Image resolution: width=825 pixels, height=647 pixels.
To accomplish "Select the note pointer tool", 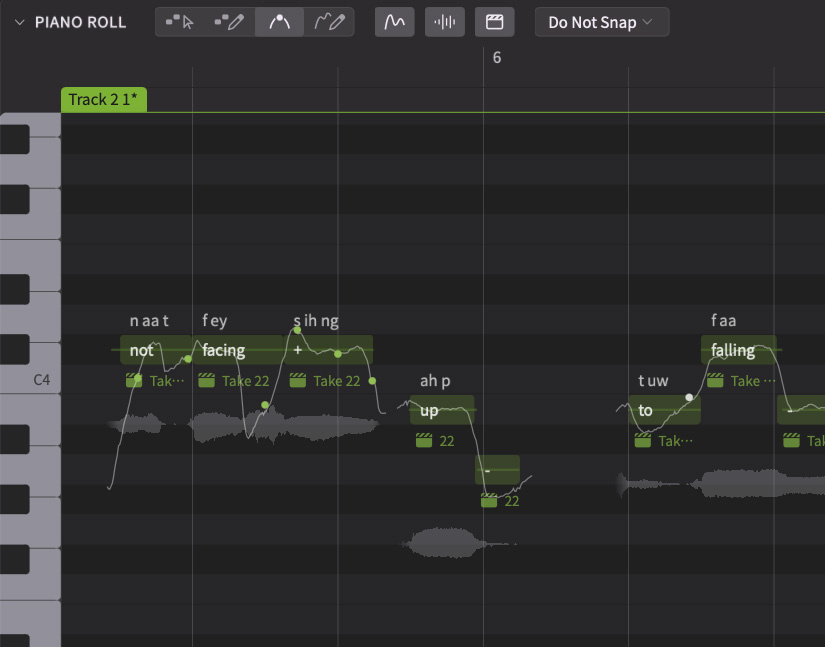I will 181,22.
